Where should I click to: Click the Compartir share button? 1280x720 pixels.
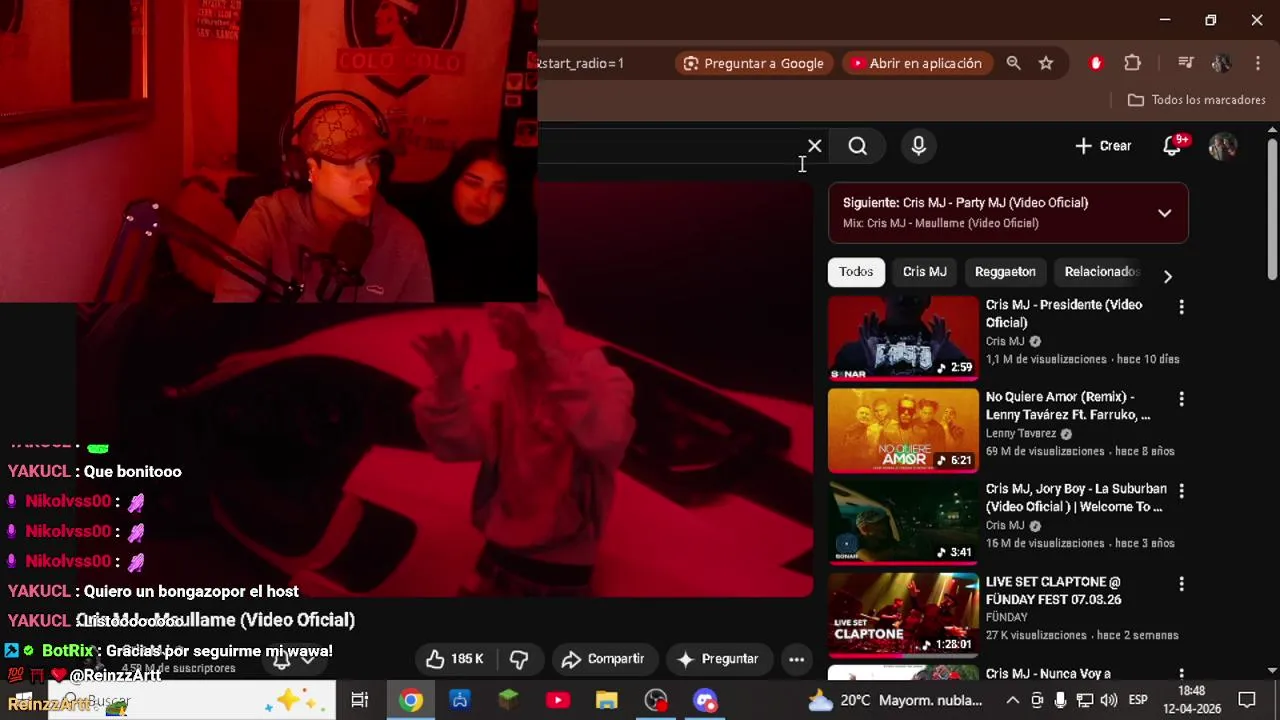(603, 659)
